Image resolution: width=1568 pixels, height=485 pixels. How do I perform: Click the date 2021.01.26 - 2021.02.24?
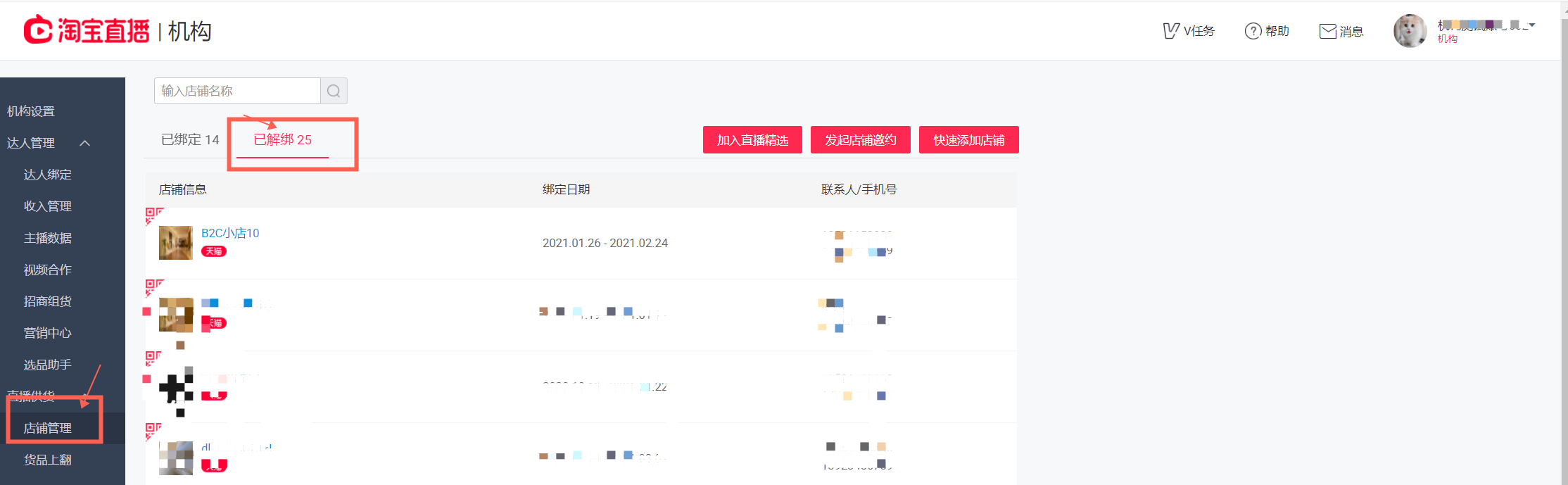(605, 243)
